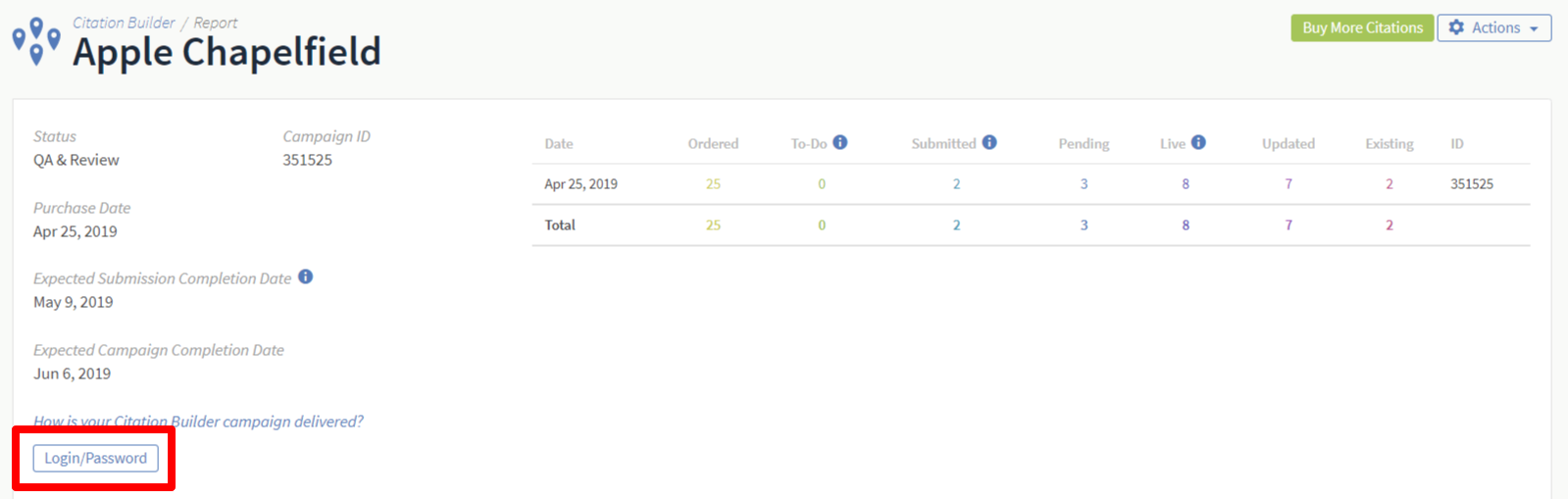Click Updated total 7 in Total row

point(1289,225)
